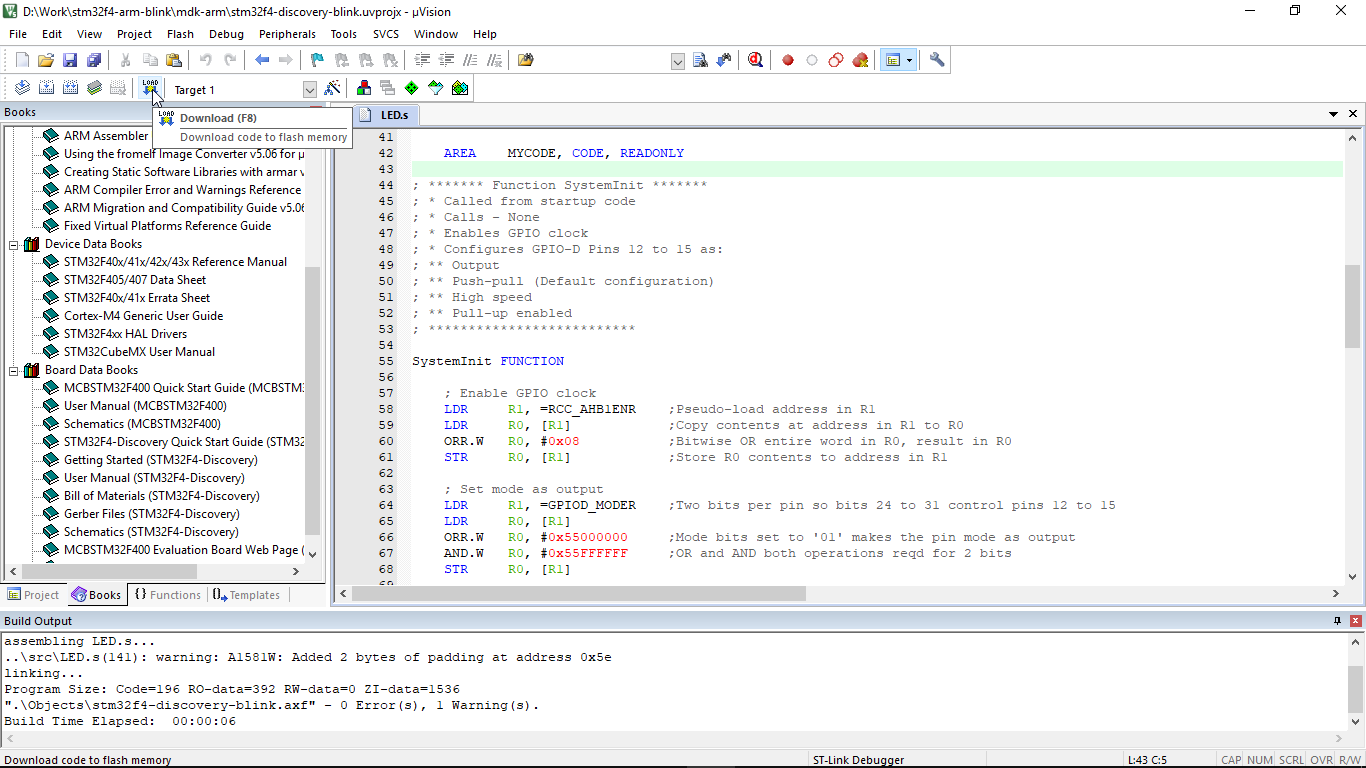Collapse the Board Data Books tree node
Screen dimensions: 1366x768
tap(15, 370)
